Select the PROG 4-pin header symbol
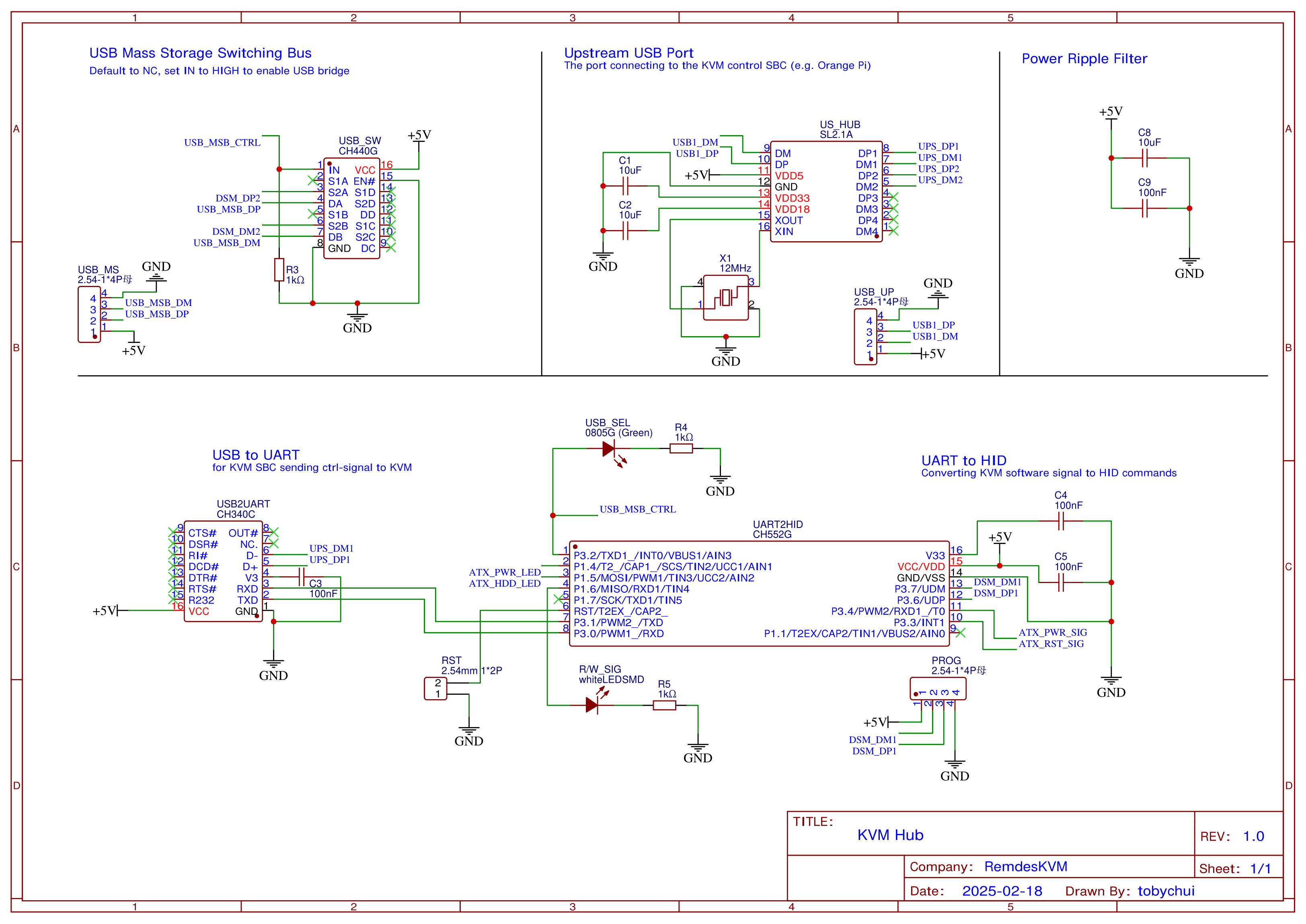The width and height of the screenshot is (1306, 924). tap(937, 689)
